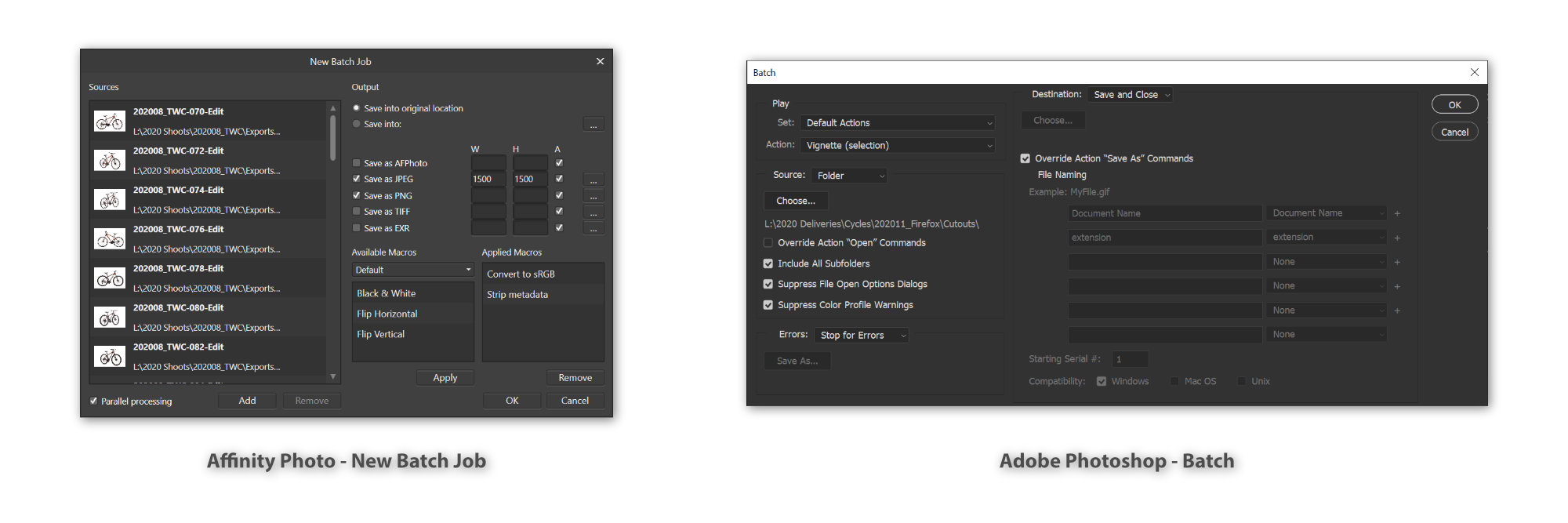This screenshot has width=1568, height=523.
Task: Close the Photoshop Batch dialog
Action: click(1474, 72)
